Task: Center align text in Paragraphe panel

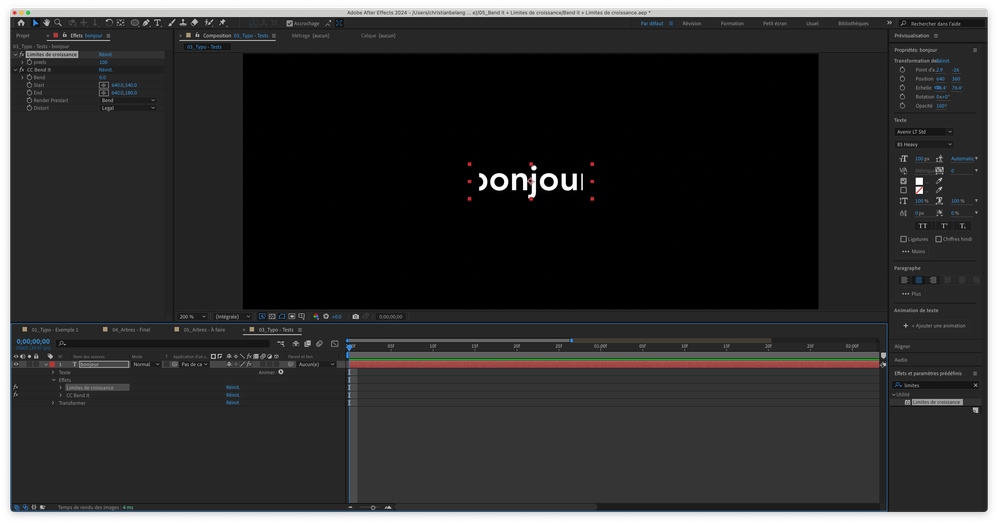Action: click(x=918, y=280)
